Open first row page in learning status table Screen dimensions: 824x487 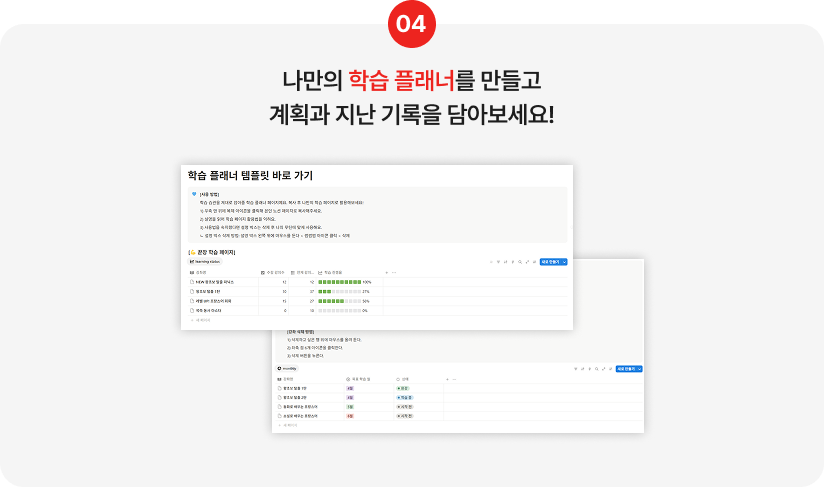point(215,282)
